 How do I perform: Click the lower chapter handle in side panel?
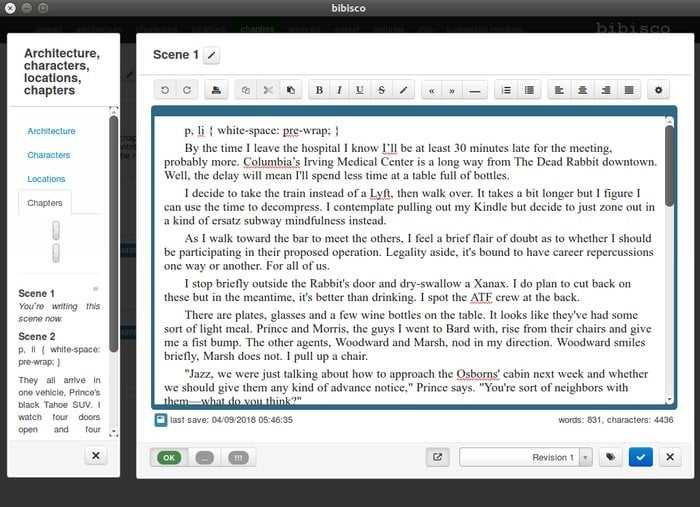click(x=56, y=253)
